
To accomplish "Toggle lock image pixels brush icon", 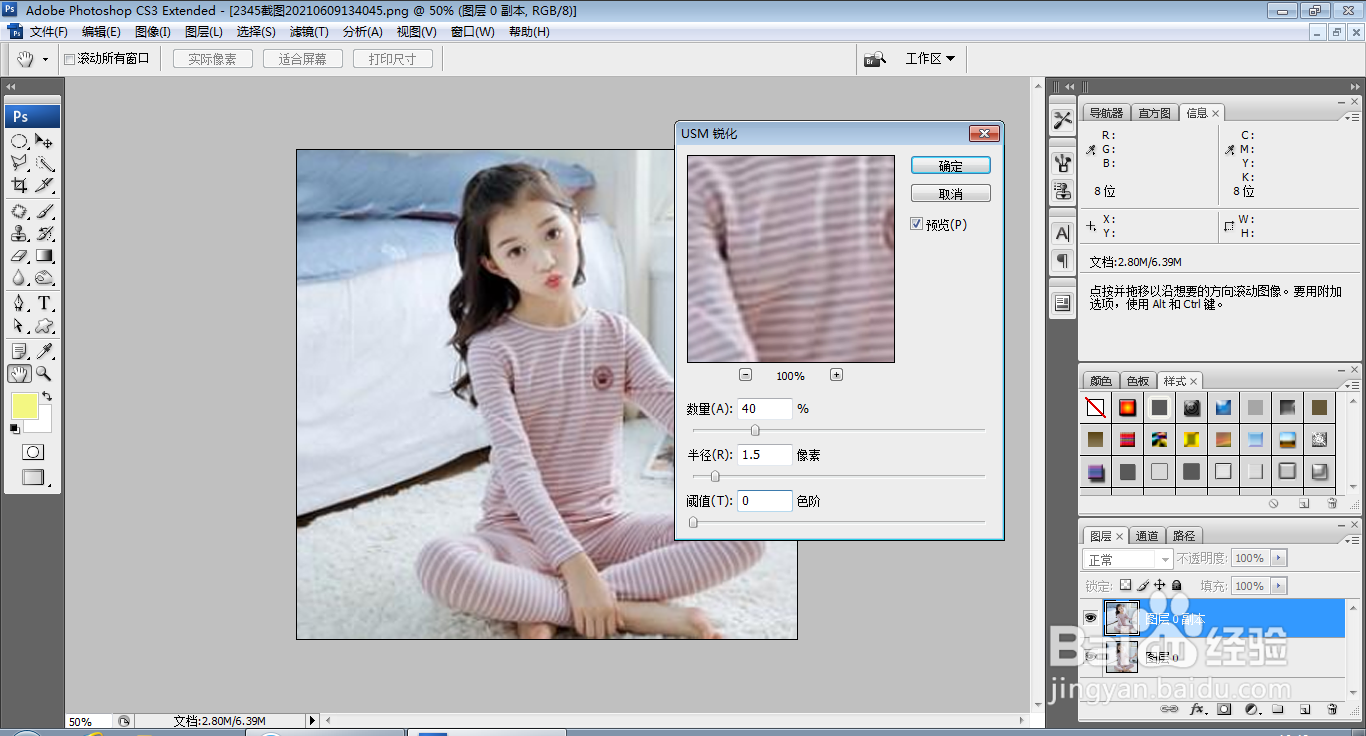I will (x=1143, y=585).
